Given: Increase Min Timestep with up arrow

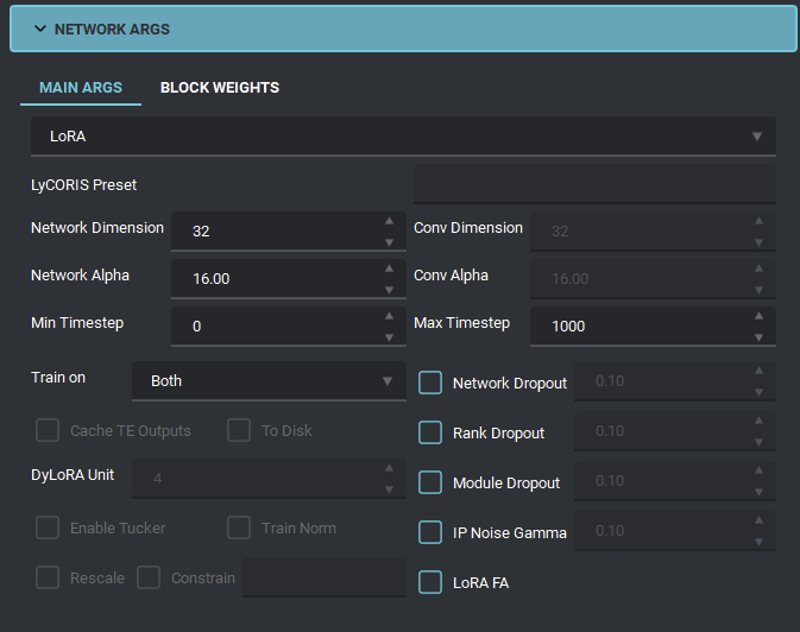Looking at the screenshot, I should [389, 316].
